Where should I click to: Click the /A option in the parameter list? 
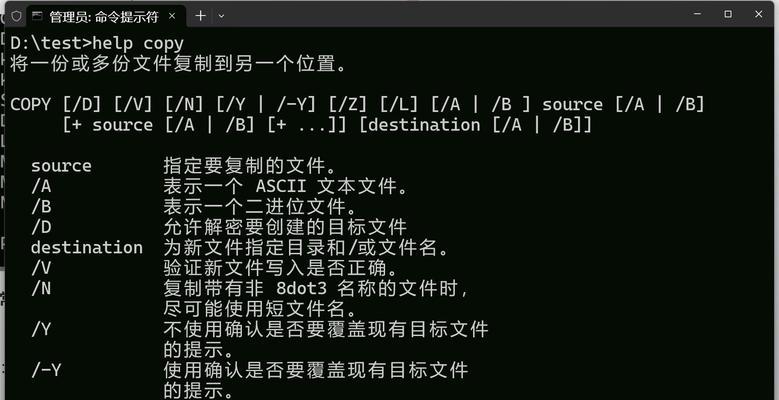point(41,186)
